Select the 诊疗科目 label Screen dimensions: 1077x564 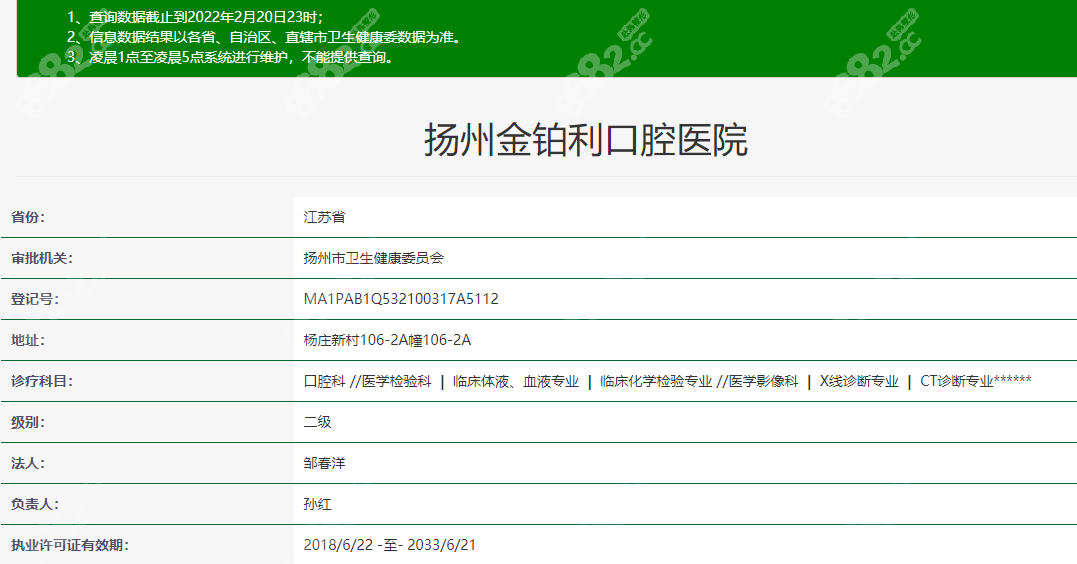click(42, 381)
